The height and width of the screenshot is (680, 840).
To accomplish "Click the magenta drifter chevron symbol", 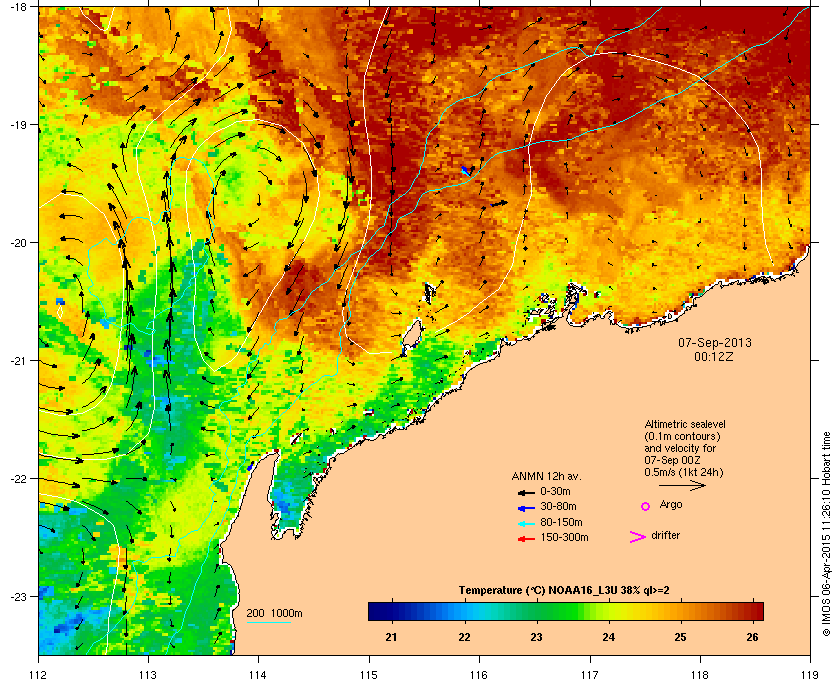I will pos(638,537).
